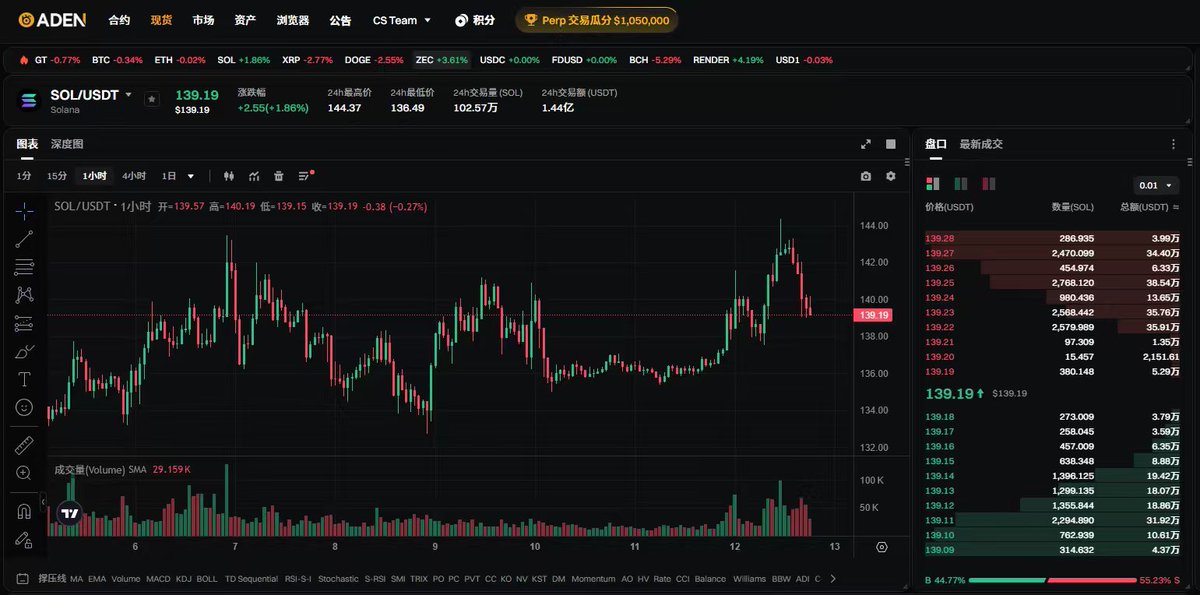Image resolution: width=1200 pixels, height=595 pixels.
Task: Show buy orders only in order book
Action: point(961,183)
